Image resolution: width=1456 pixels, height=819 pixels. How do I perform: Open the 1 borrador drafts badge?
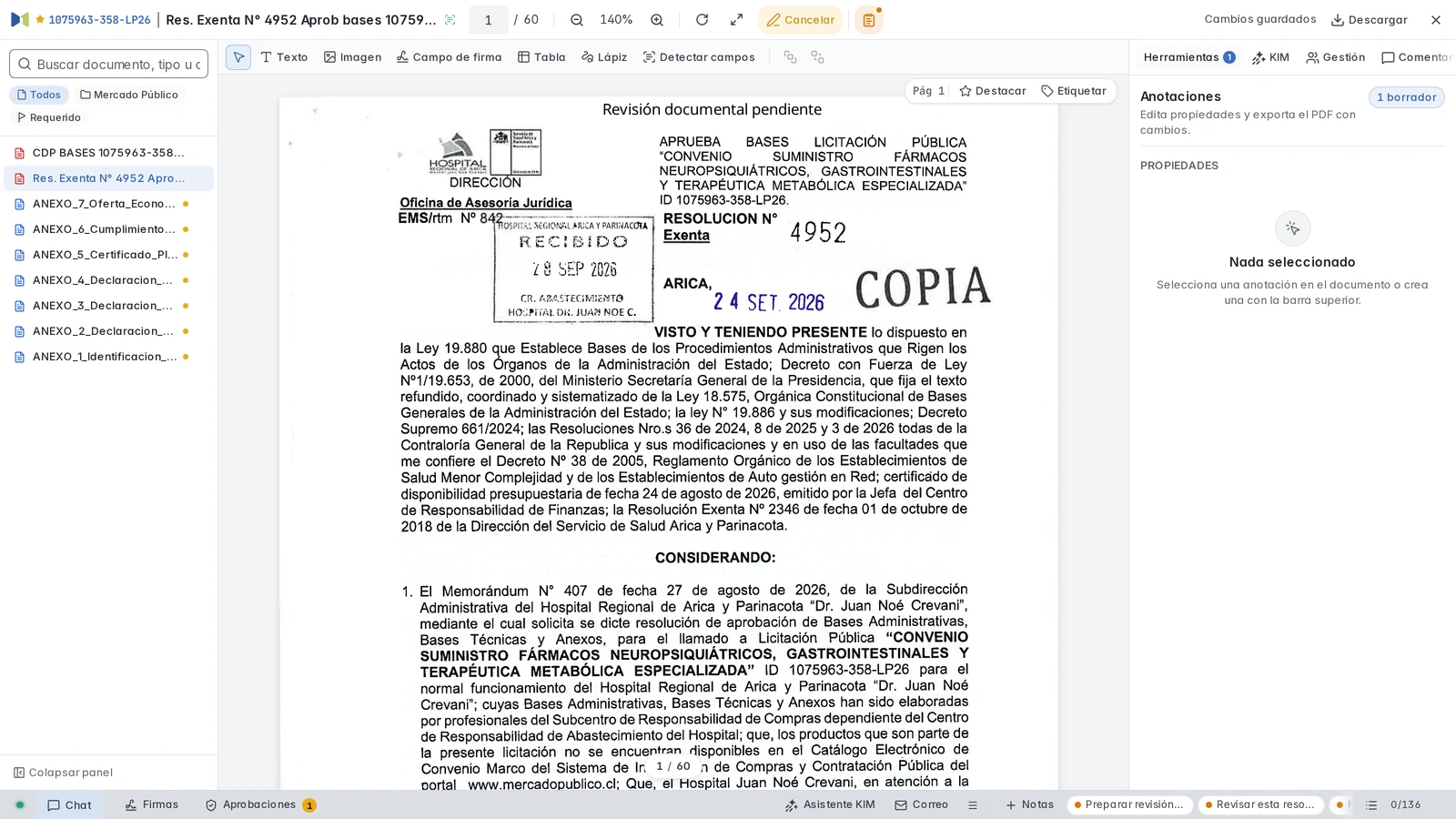pos(1406,97)
